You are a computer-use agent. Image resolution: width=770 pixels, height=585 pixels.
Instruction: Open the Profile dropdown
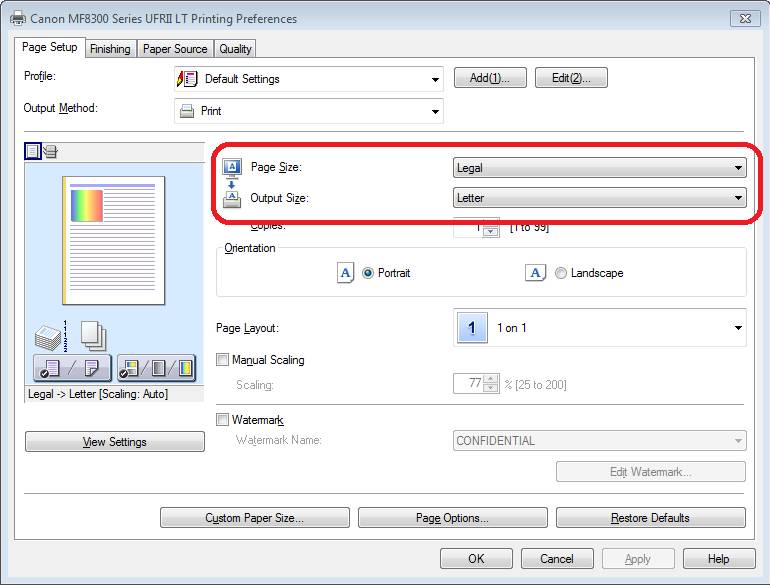[x=309, y=79]
